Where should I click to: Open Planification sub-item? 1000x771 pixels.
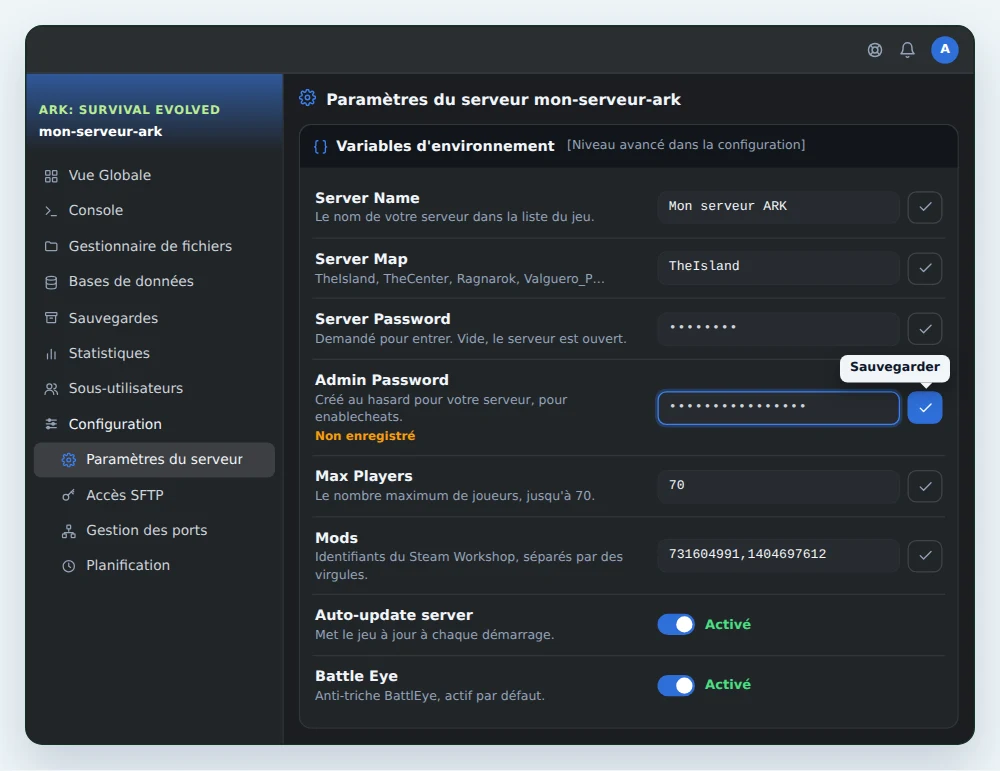point(154,566)
